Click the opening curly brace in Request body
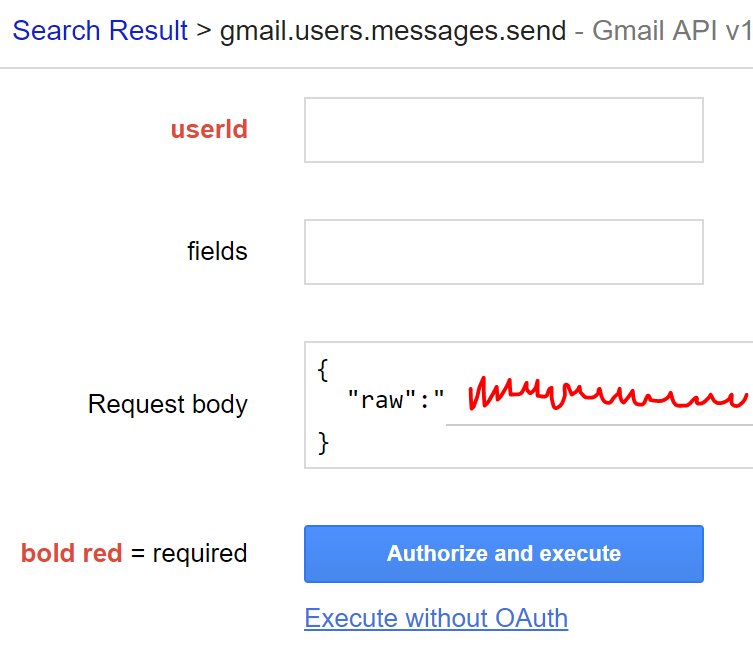The width and height of the screenshot is (753, 663). pos(323,370)
